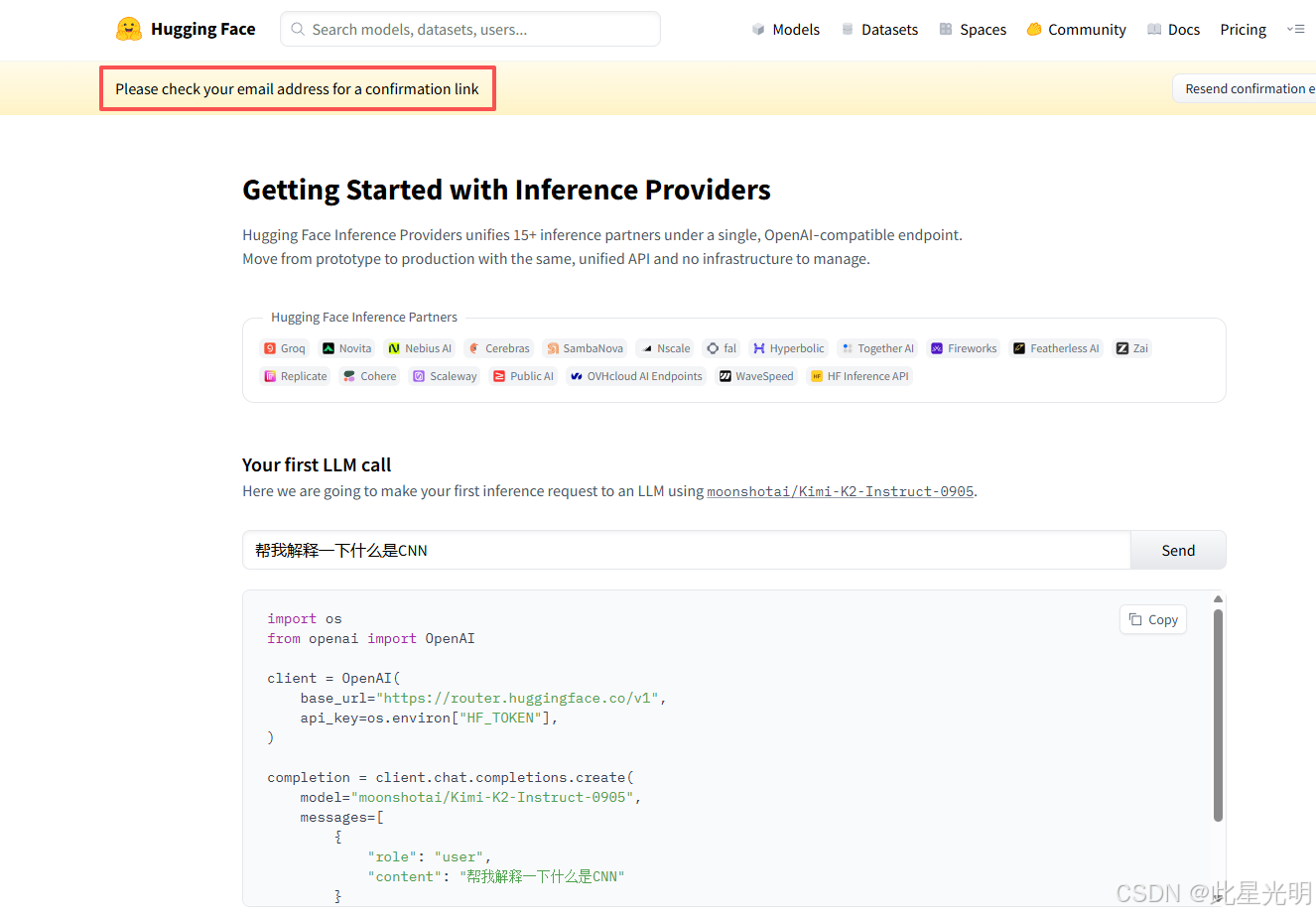Click the Nscale provider icon

click(x=647, y=348)
